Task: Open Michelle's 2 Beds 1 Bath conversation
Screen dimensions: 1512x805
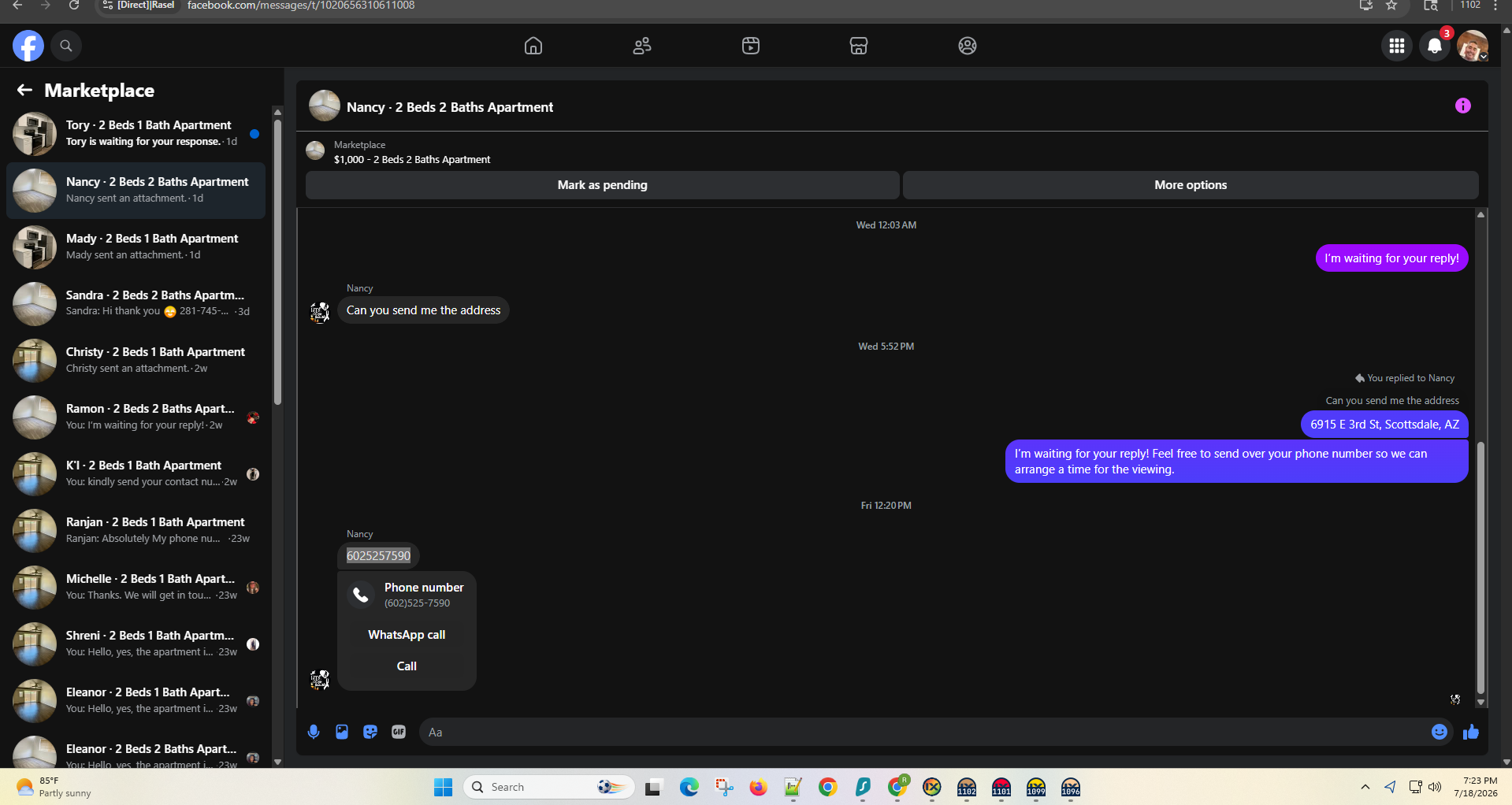Action: pos(136,587)
